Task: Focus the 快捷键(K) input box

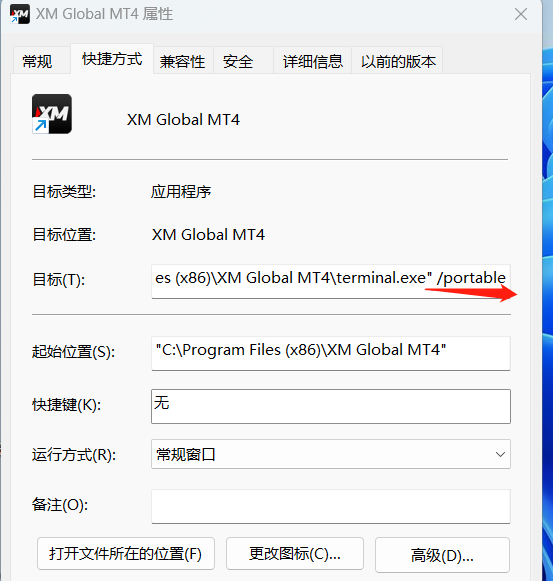Action: pos(331,406)
